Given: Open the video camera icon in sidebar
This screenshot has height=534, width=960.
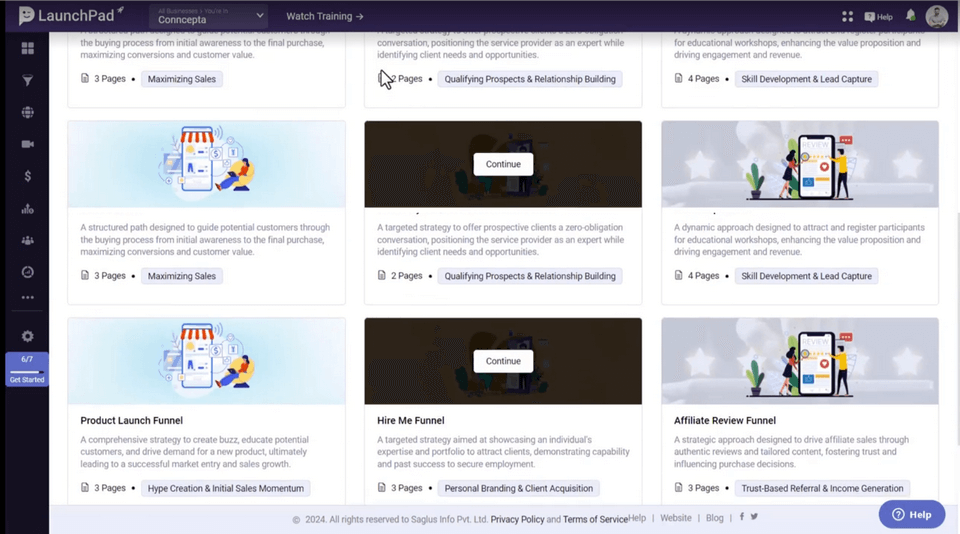Looking at the screenshot, I should 27,144.
